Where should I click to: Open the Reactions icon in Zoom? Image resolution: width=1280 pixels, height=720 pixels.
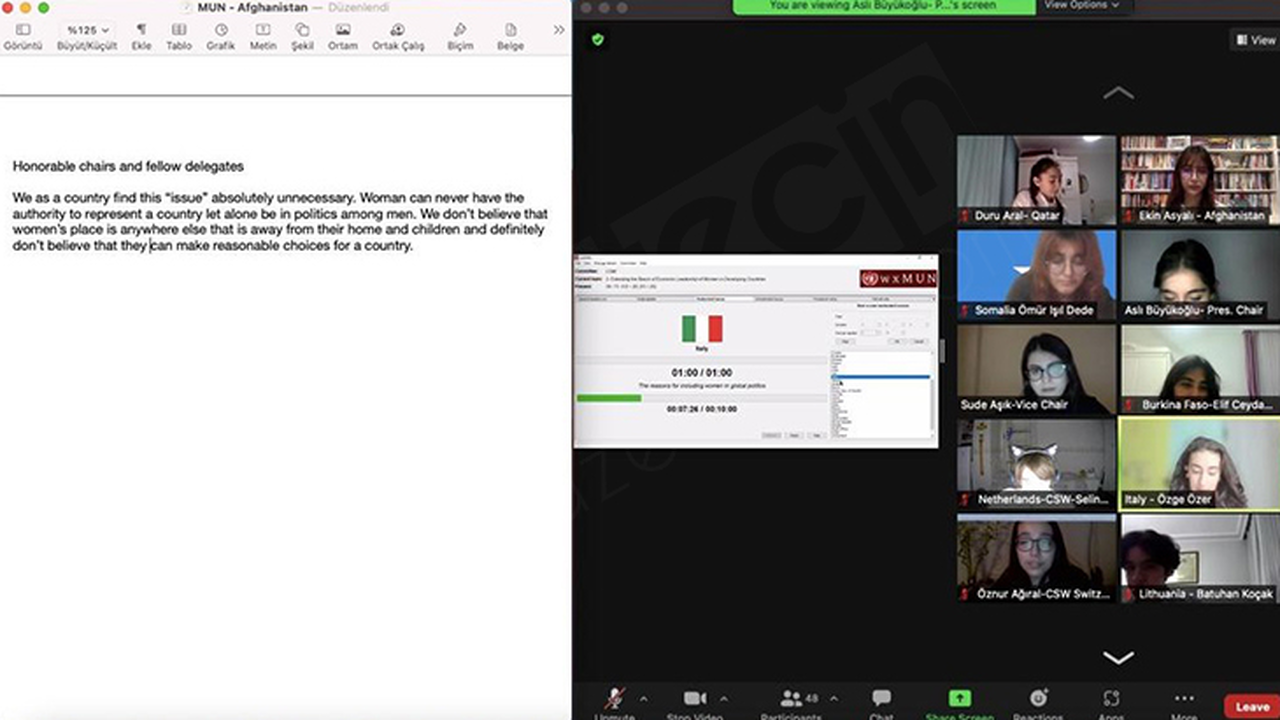pos(1038,698)
